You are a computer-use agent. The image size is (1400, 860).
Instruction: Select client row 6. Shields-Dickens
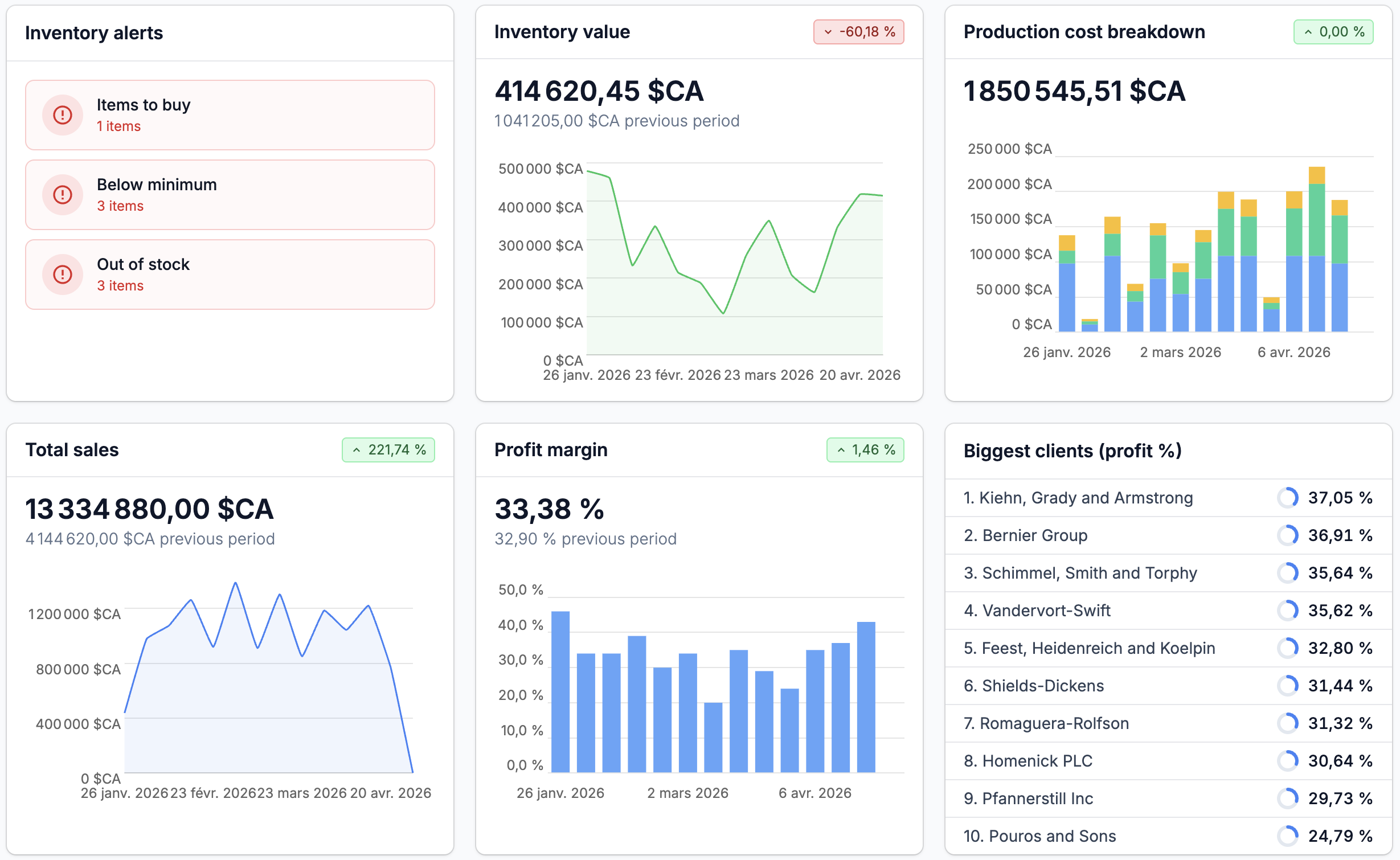(x=1168, y=686)
